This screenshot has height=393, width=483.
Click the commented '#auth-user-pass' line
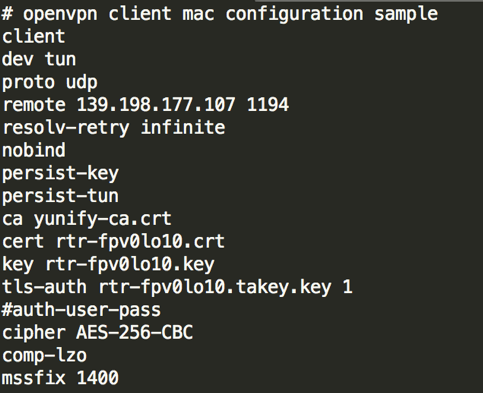(81, 310)
